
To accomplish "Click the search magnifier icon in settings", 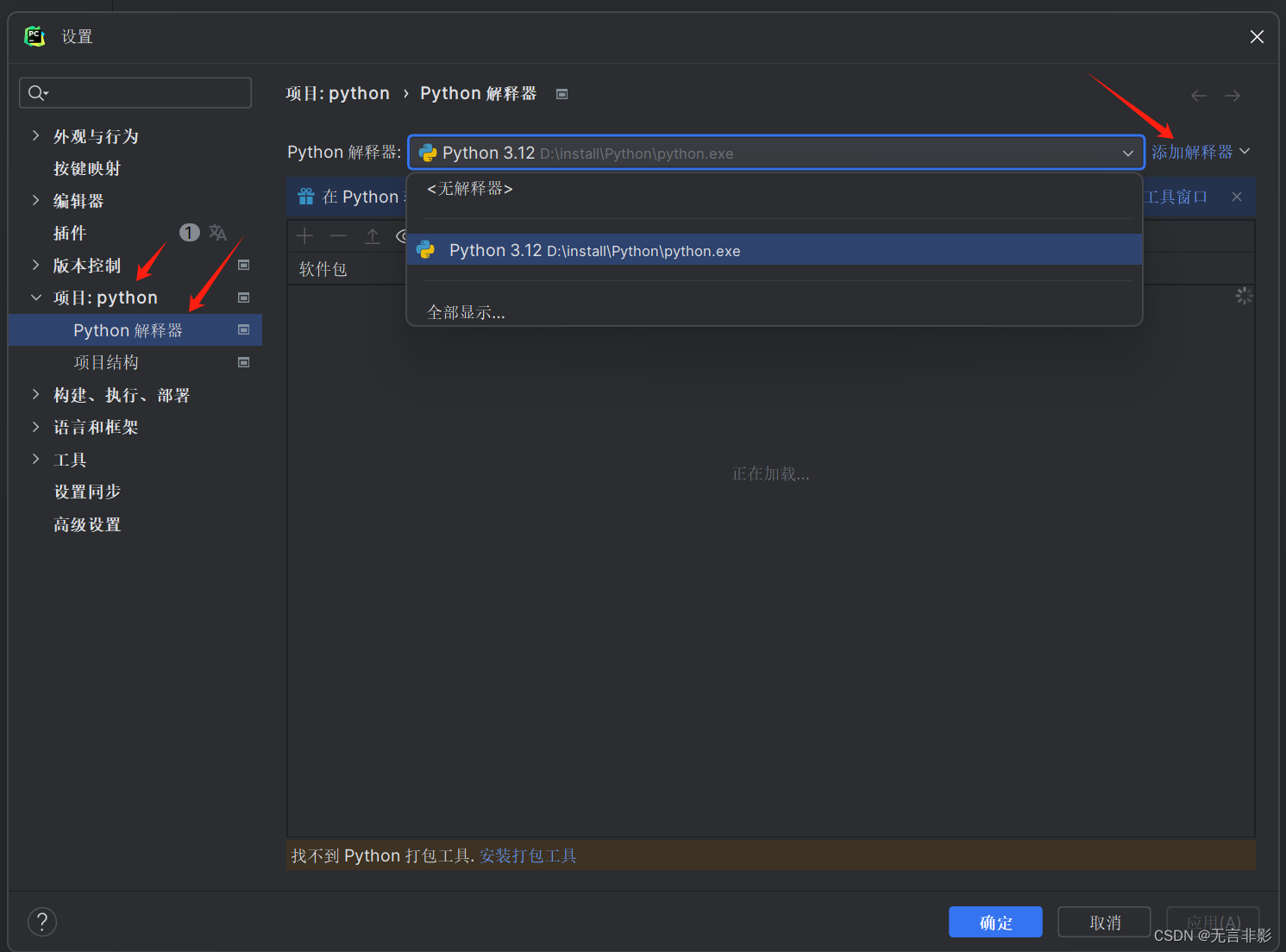I will pyautogui.click(x=36, y=92).
